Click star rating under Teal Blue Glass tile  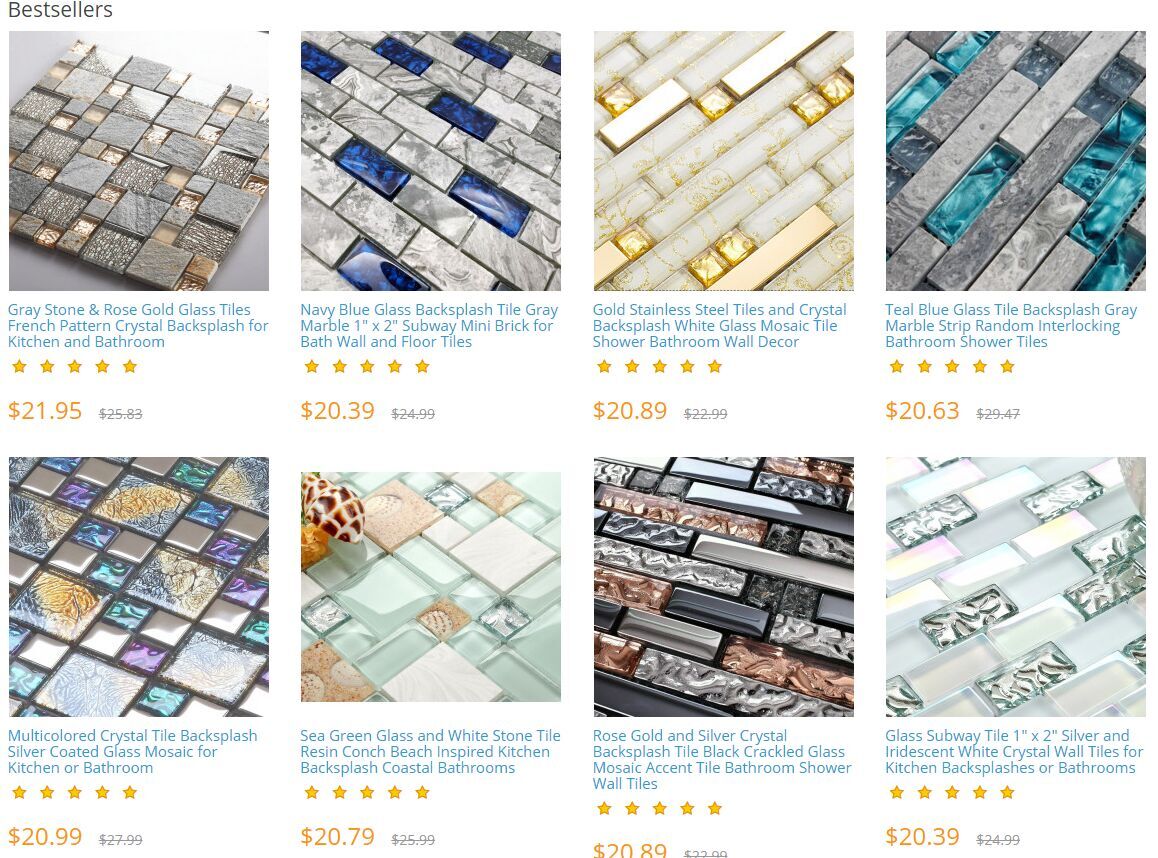(x=952, y=366)
